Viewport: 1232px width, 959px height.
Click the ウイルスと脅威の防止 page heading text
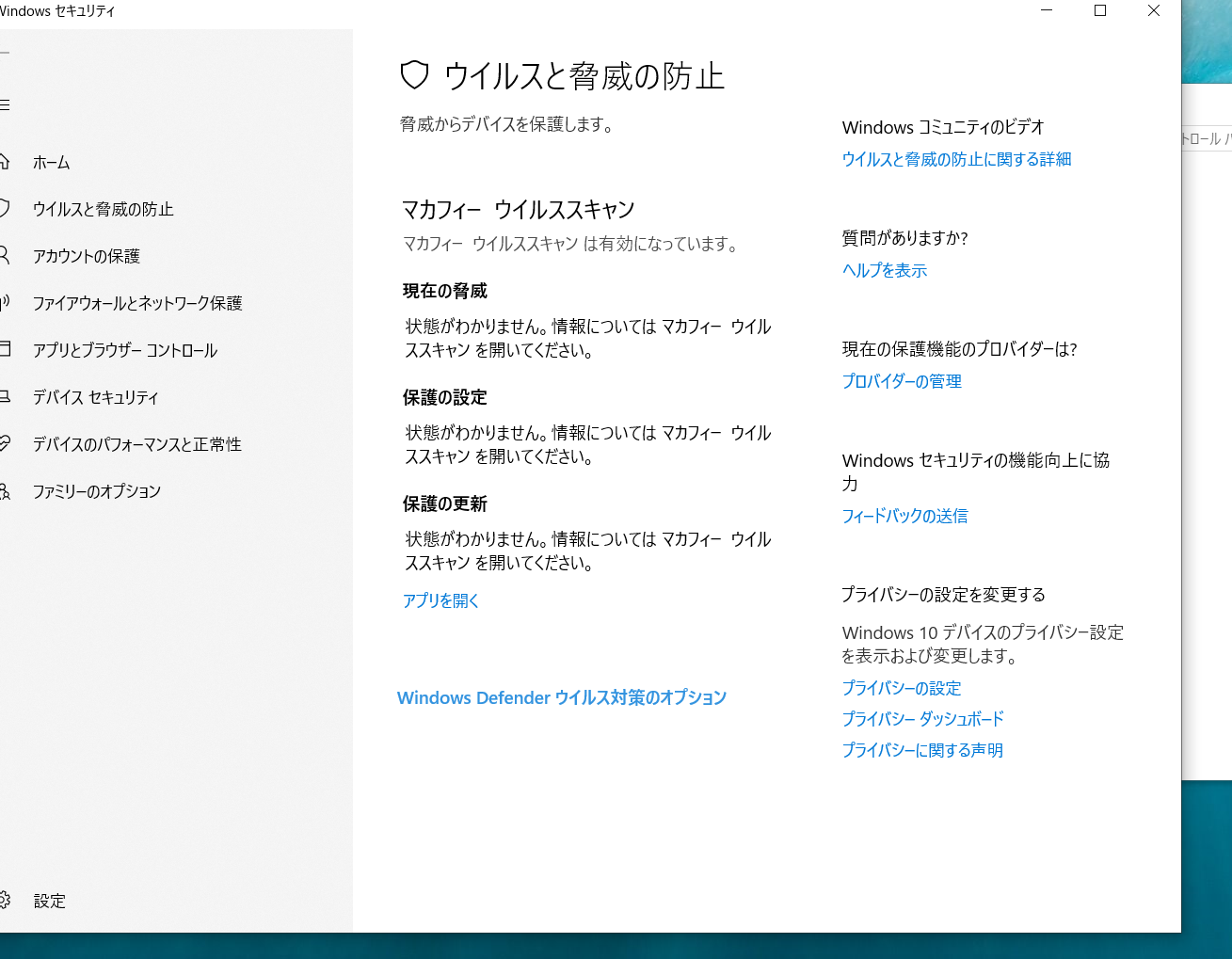tap(584, 76)
